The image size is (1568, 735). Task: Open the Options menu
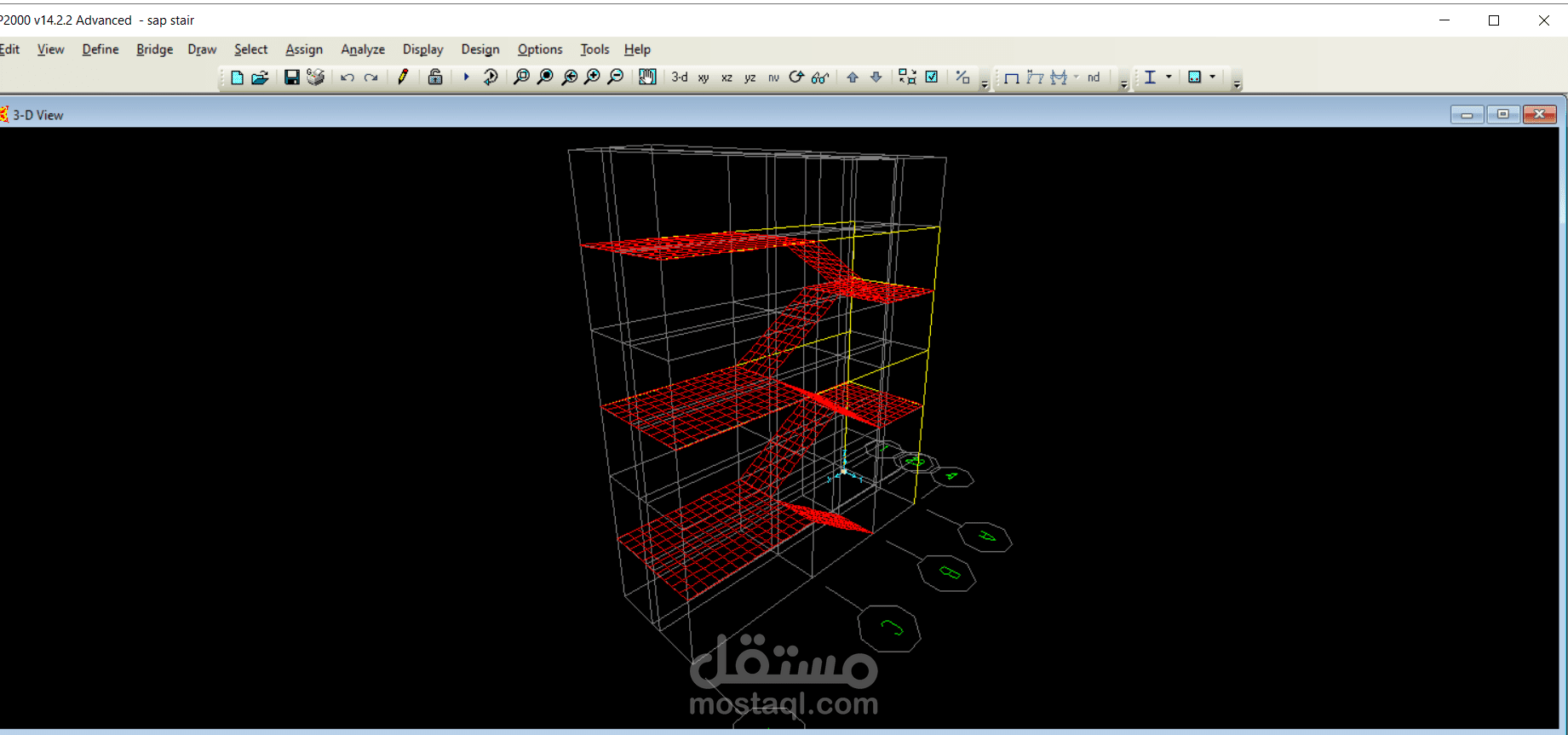click(540, 49)
